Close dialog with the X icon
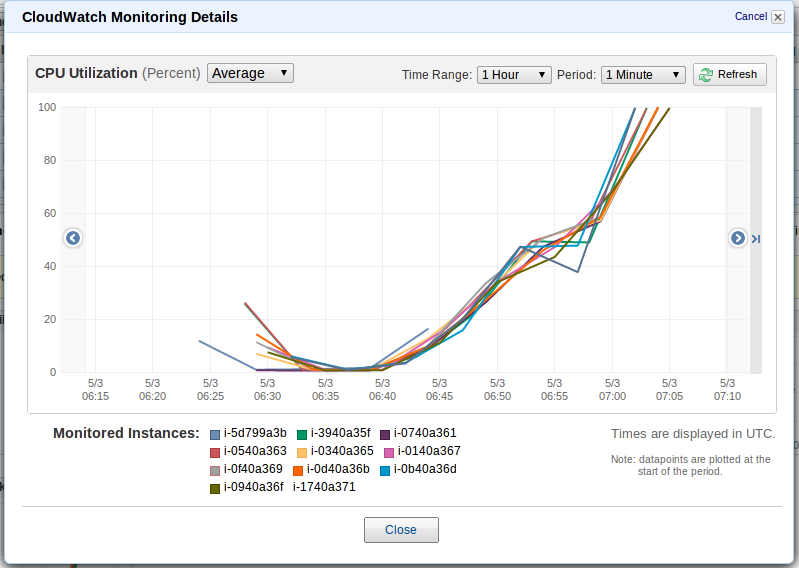The height and width of the screenshot is (568, 799). (778, 17)
